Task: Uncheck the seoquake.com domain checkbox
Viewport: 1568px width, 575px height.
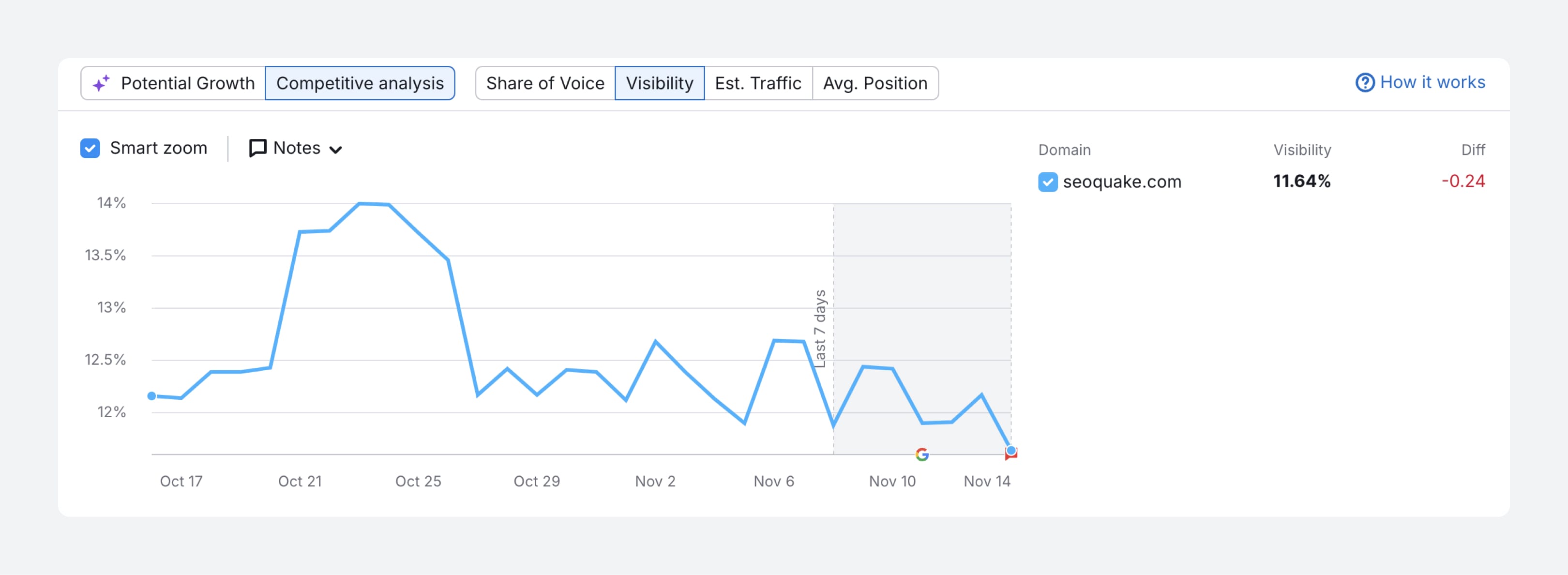Action: coord(1048,182)
